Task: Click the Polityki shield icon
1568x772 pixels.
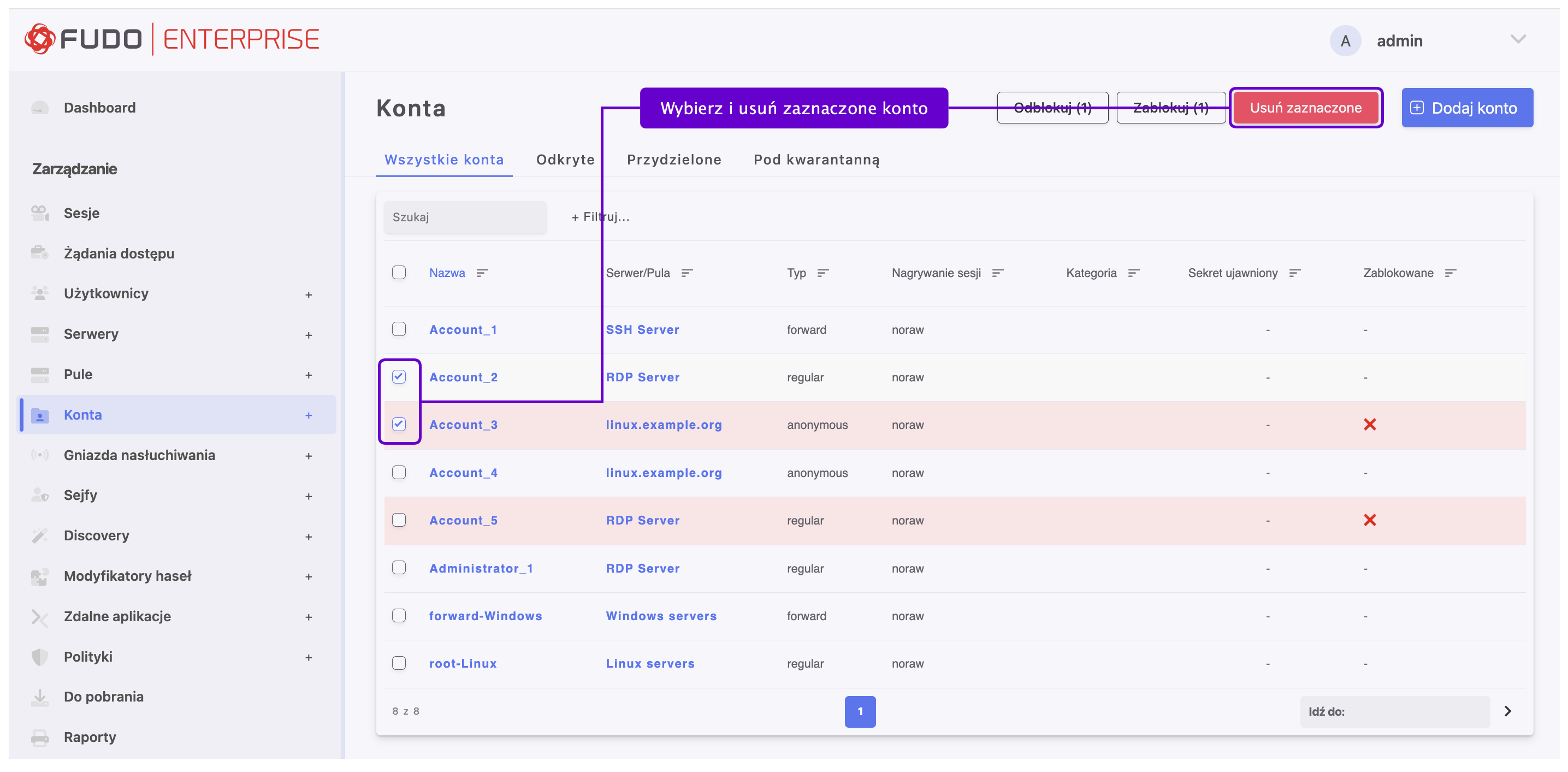Action: click(40, 657)
